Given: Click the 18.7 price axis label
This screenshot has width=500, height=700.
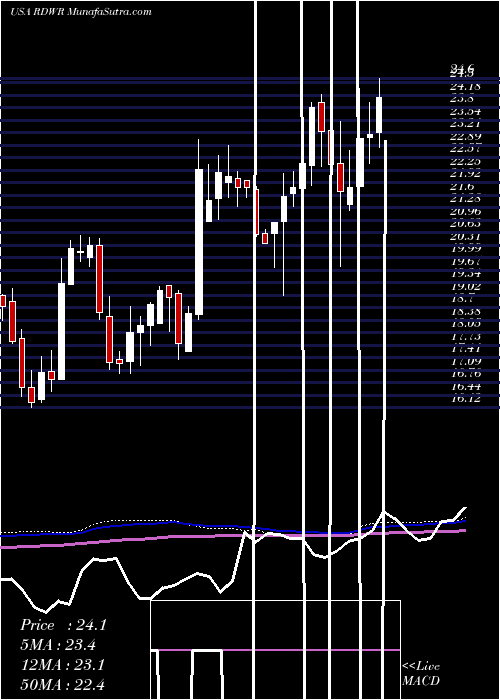Looking at the screenshot, I should [462, 299].
